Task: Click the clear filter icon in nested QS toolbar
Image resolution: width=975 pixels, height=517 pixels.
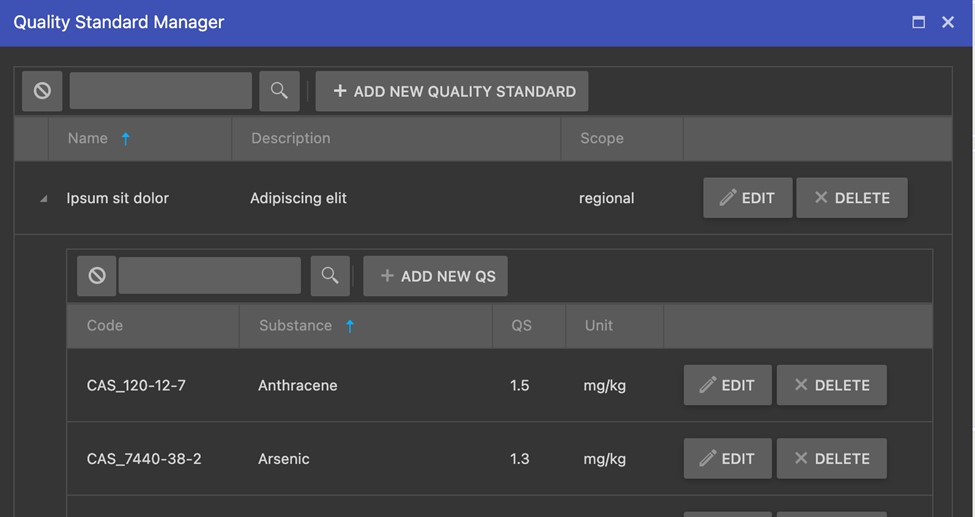Action: [x=97, y=276]
